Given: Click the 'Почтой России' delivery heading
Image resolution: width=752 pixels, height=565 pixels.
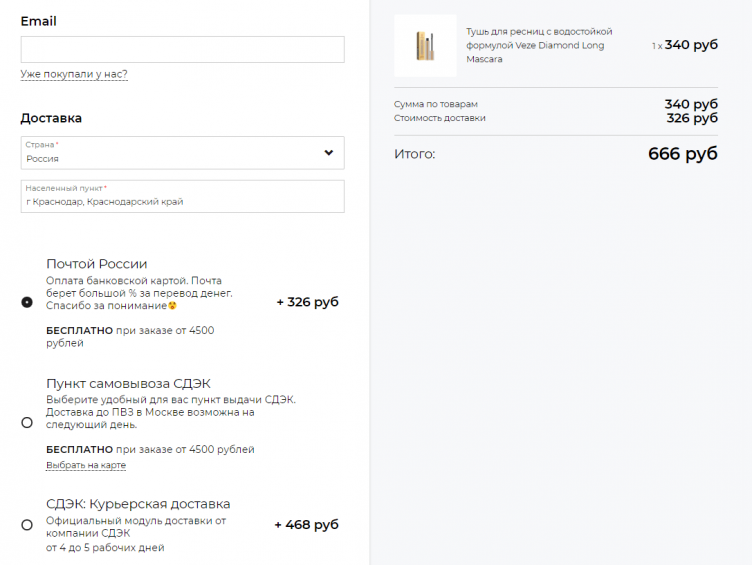Looking at the screenshot, I should point(97,264).
